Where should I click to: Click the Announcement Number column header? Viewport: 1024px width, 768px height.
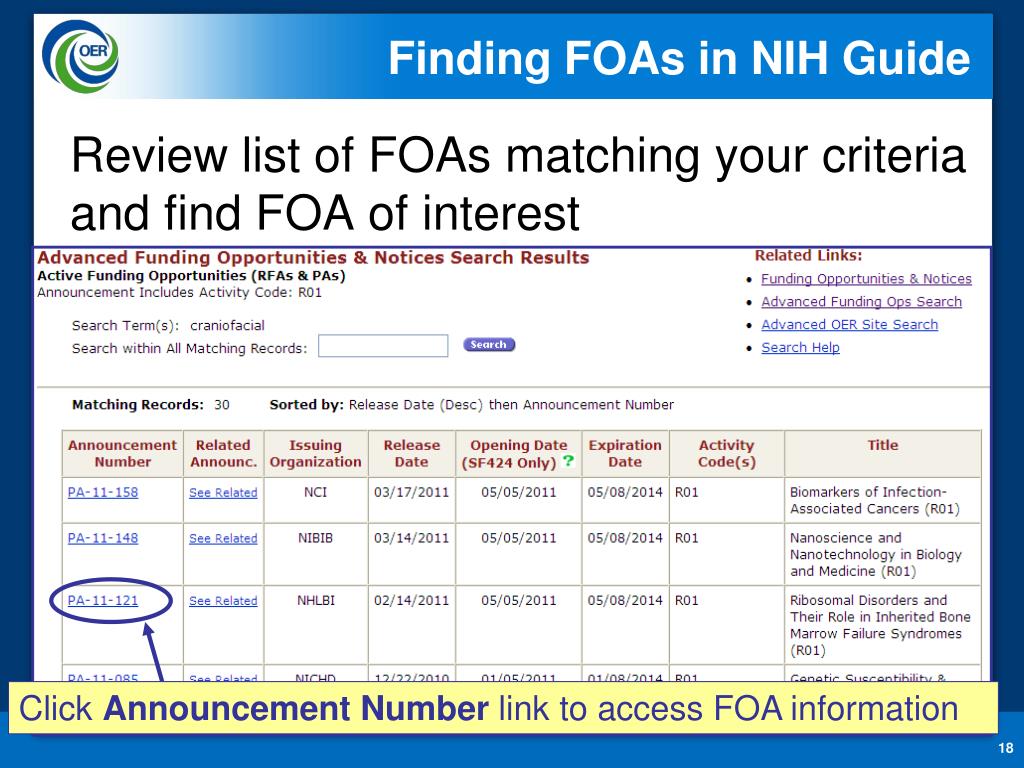pyautogui.click(x=123, y=453)
